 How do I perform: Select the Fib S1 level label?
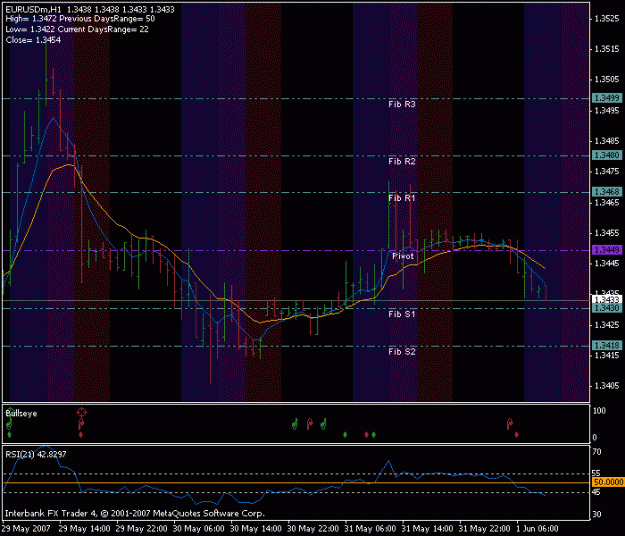click(x=402, y=314)
